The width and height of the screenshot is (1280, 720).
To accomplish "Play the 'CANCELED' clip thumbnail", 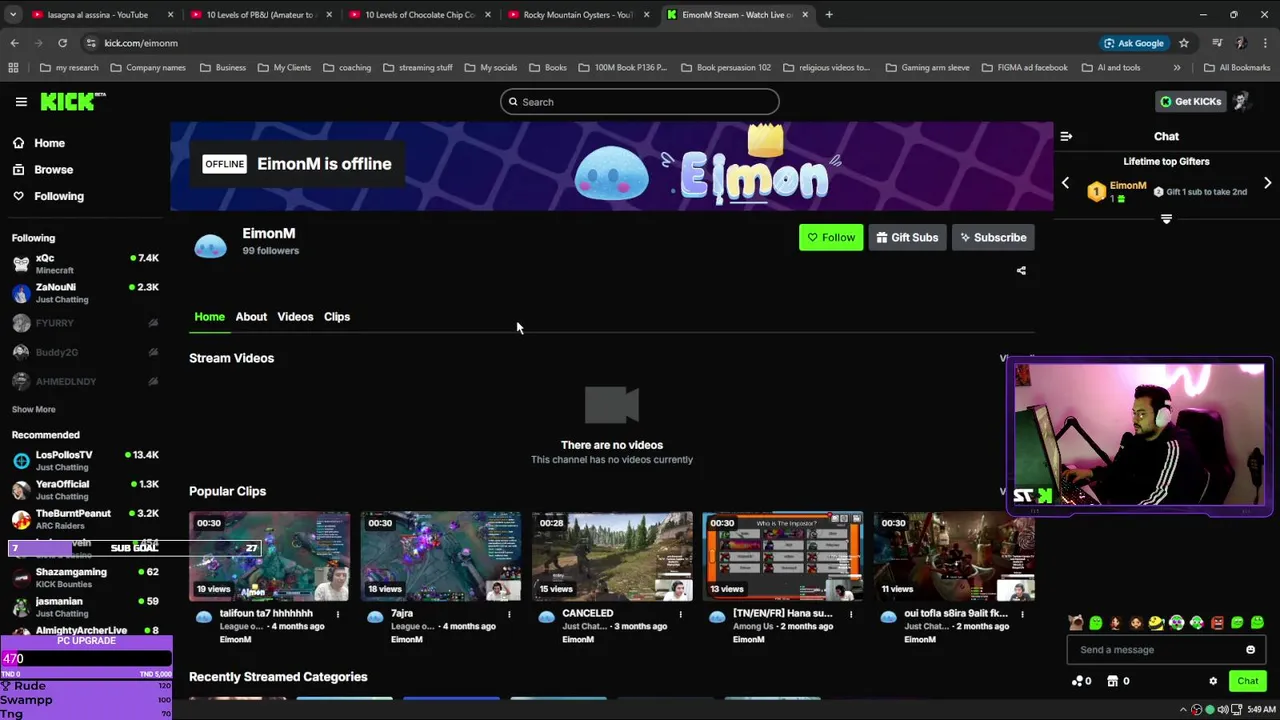I will 612,556.
